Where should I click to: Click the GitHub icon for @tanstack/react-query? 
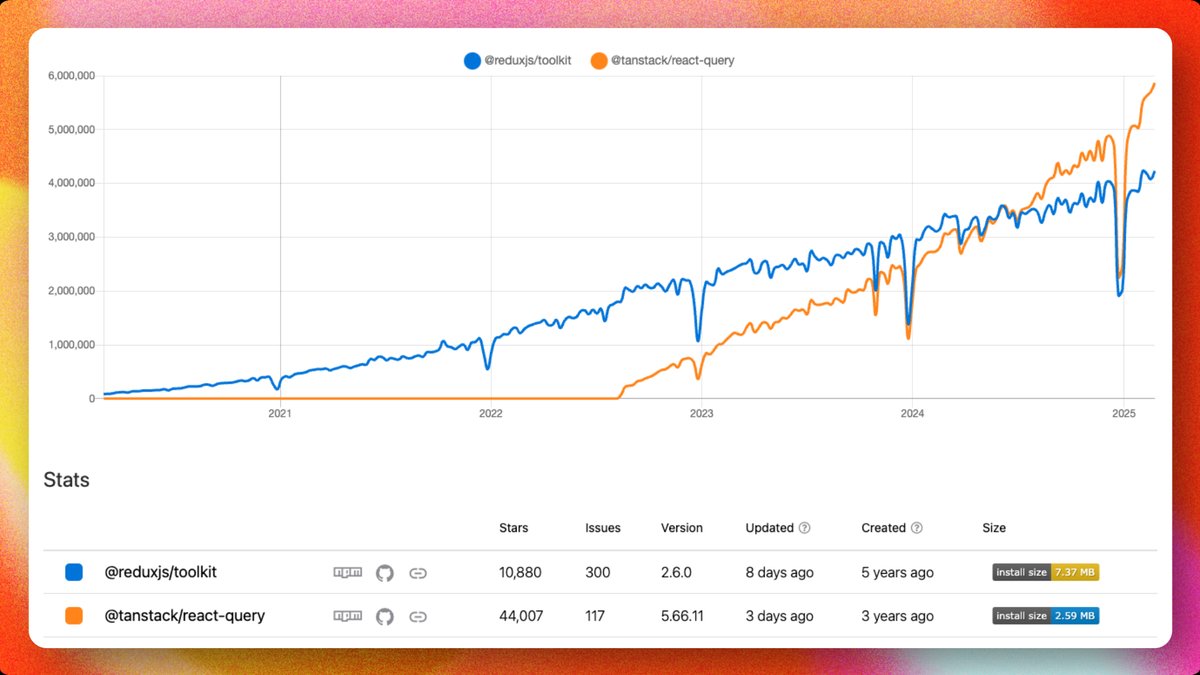pos(384,616)
